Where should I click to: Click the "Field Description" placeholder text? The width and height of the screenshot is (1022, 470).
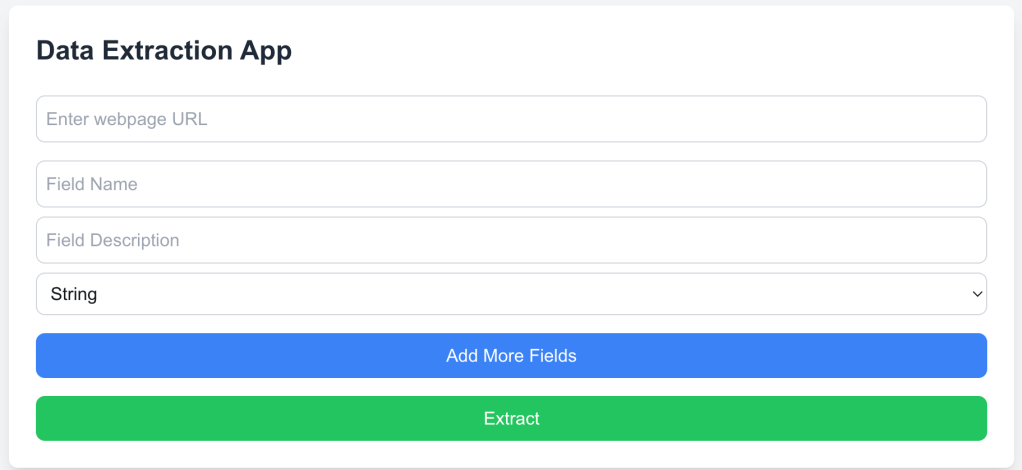coord(113,240)
